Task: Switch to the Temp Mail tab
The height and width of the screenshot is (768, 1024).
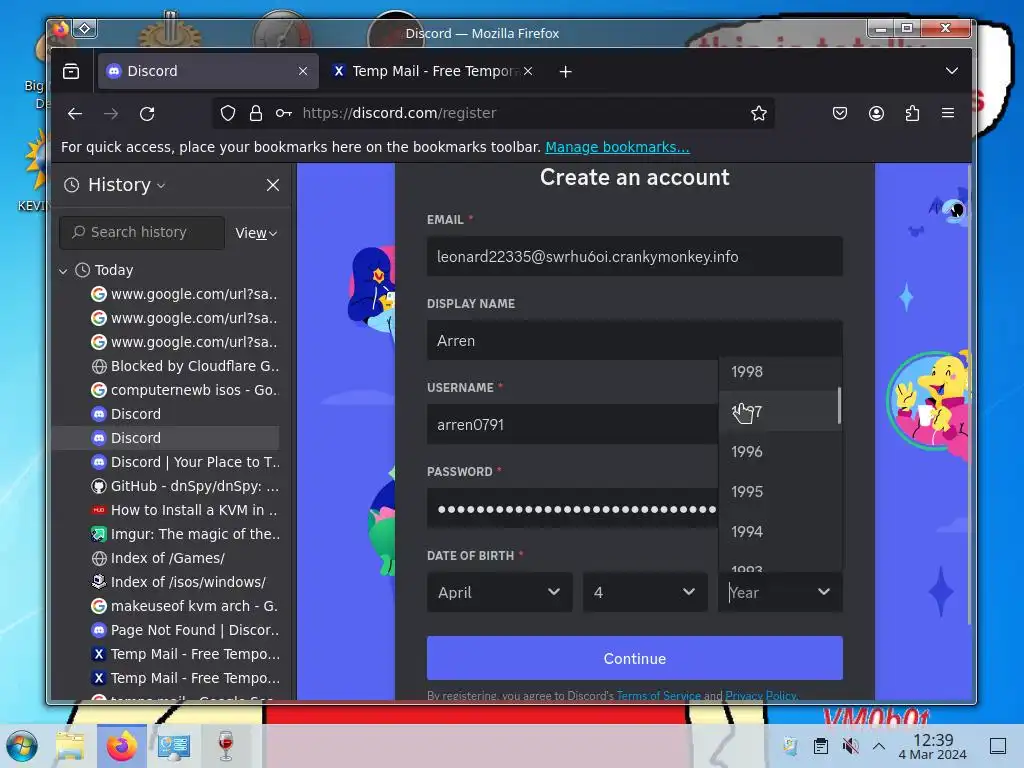Action: point(432,71)
